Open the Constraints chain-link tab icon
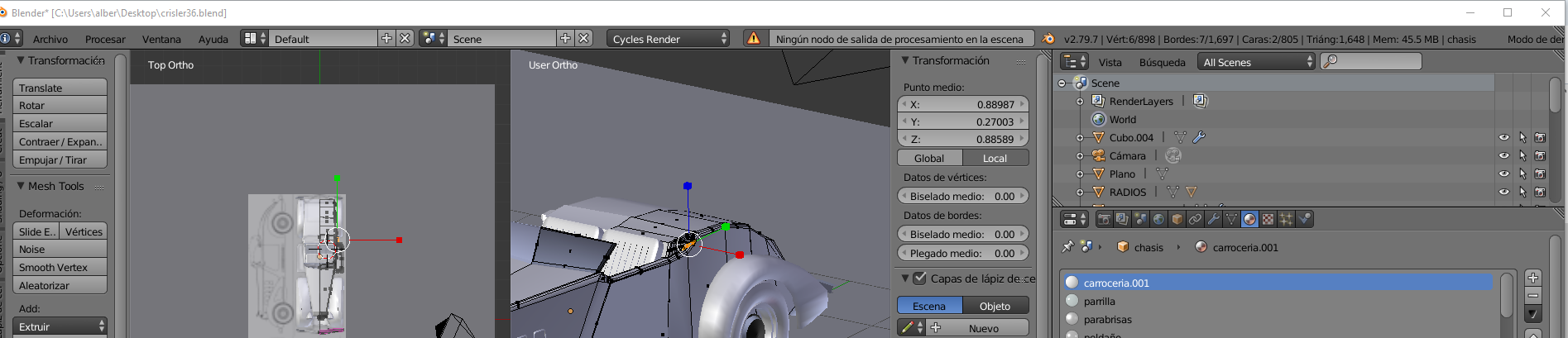Viewport: 1568px width, 338px height. pos(1195,219)
